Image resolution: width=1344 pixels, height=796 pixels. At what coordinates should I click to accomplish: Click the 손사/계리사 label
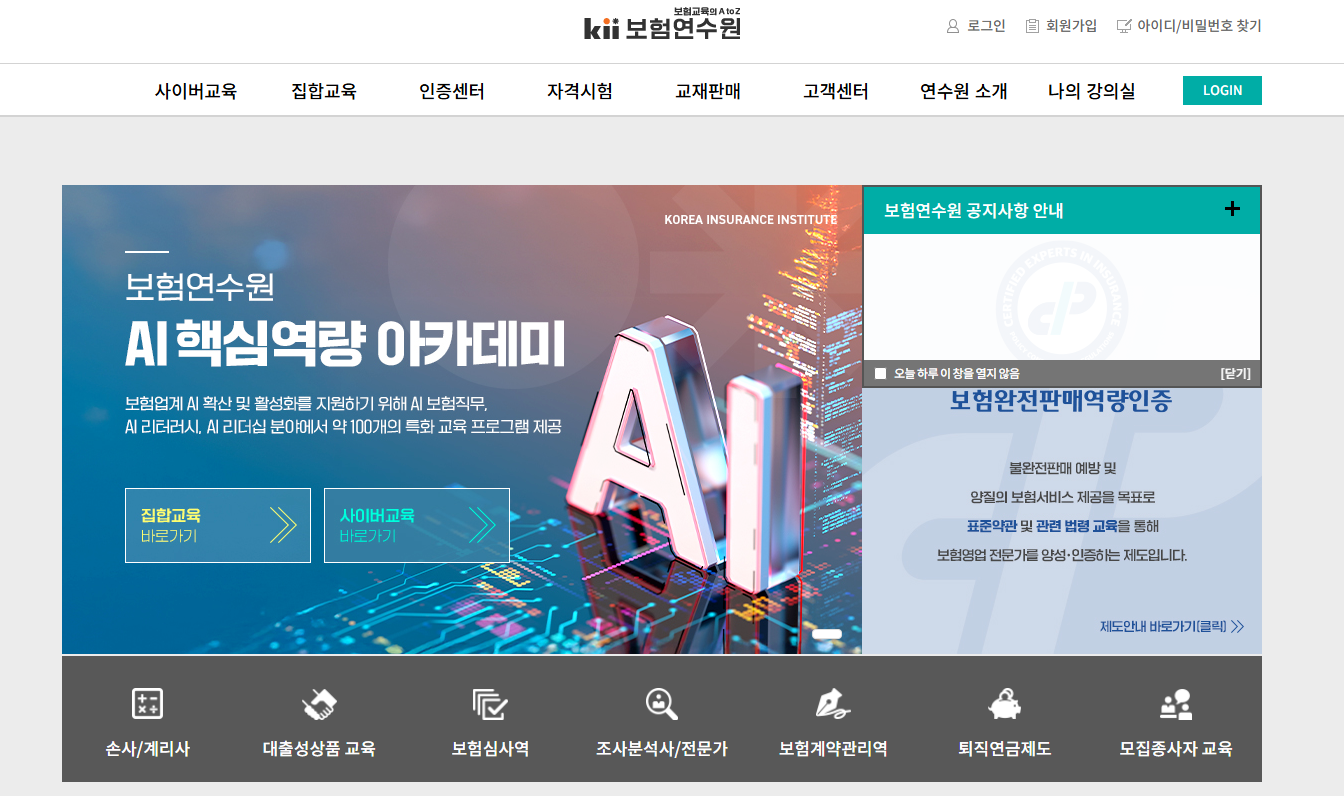(147, 749)
